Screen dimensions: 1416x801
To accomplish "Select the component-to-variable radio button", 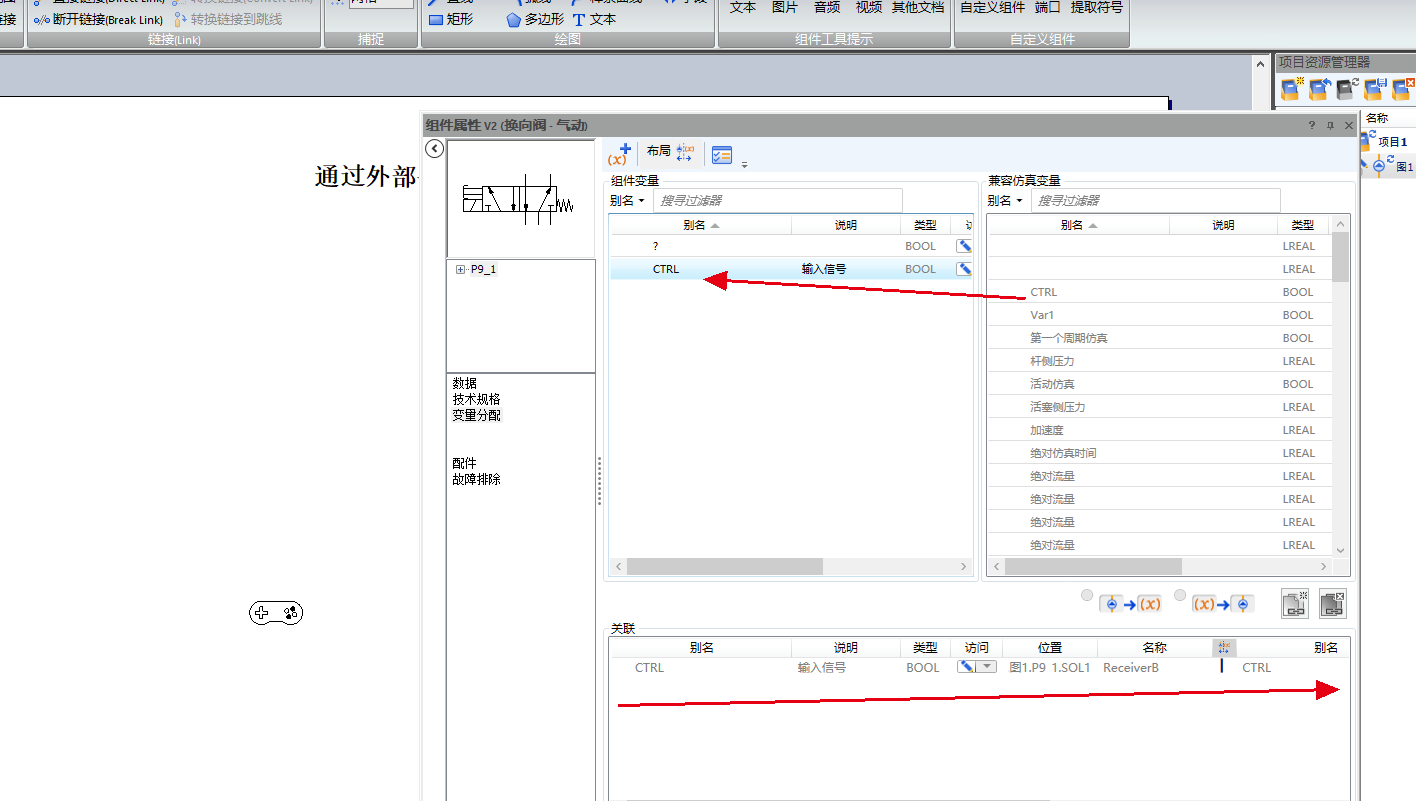I will pyautogui.click(x=1088, y=595).
